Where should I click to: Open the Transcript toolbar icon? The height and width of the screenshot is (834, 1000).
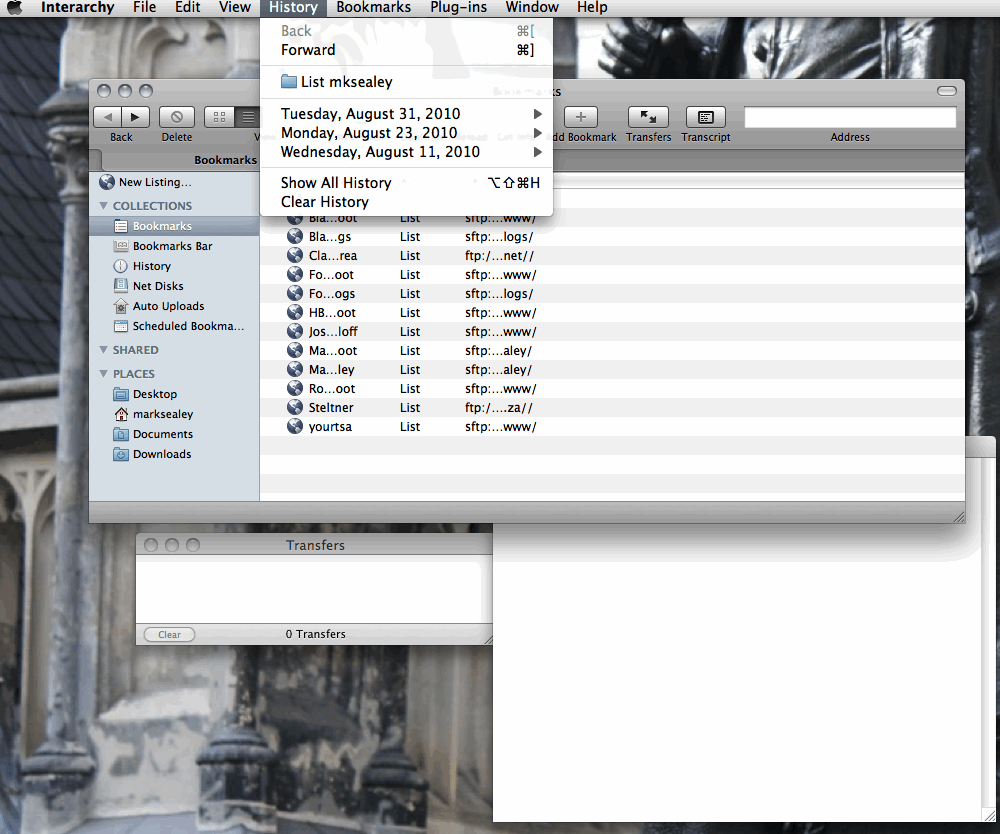coord(705,117)
